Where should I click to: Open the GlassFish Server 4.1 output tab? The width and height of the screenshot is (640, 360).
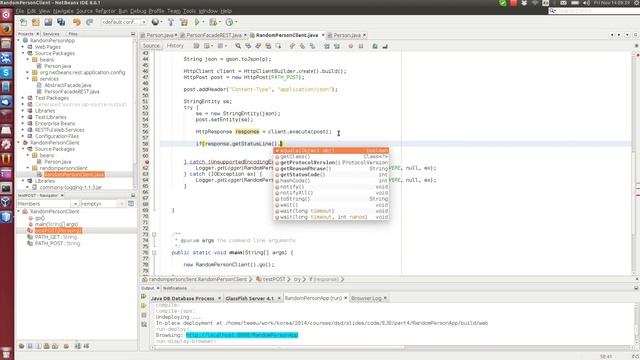click(249, 298)
